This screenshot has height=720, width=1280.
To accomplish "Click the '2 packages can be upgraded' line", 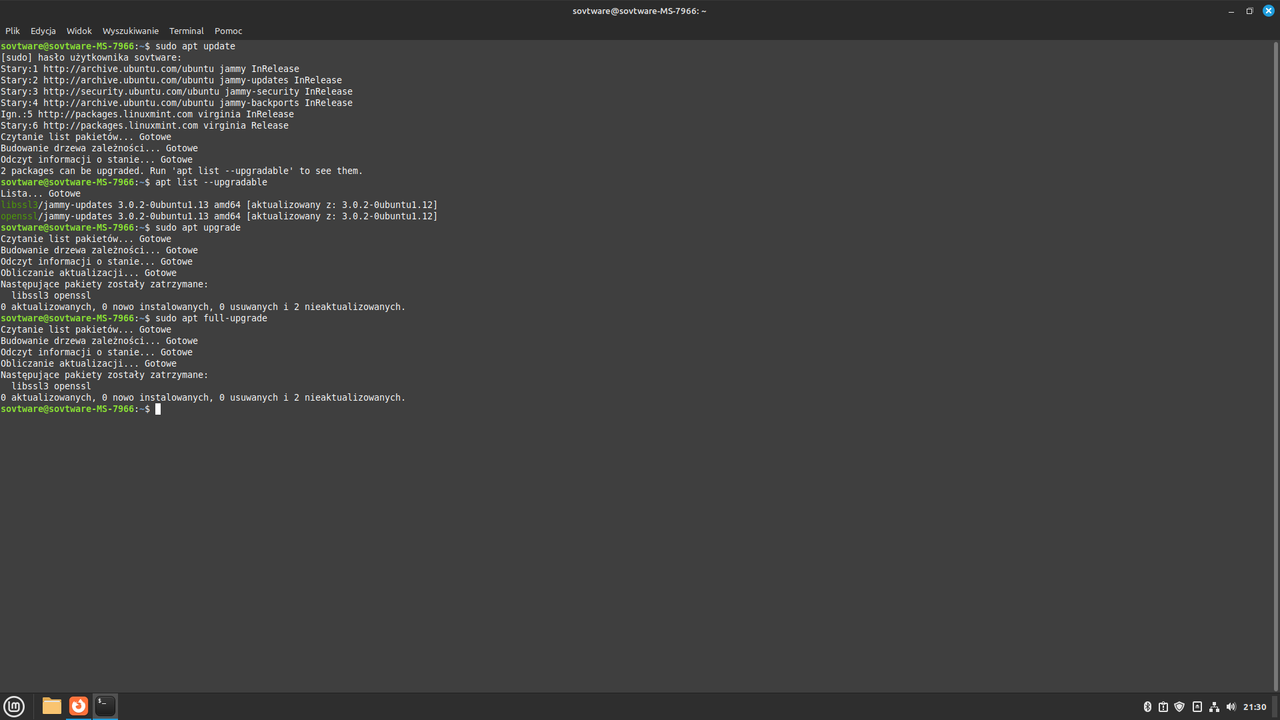I will (x=181, y=171).
